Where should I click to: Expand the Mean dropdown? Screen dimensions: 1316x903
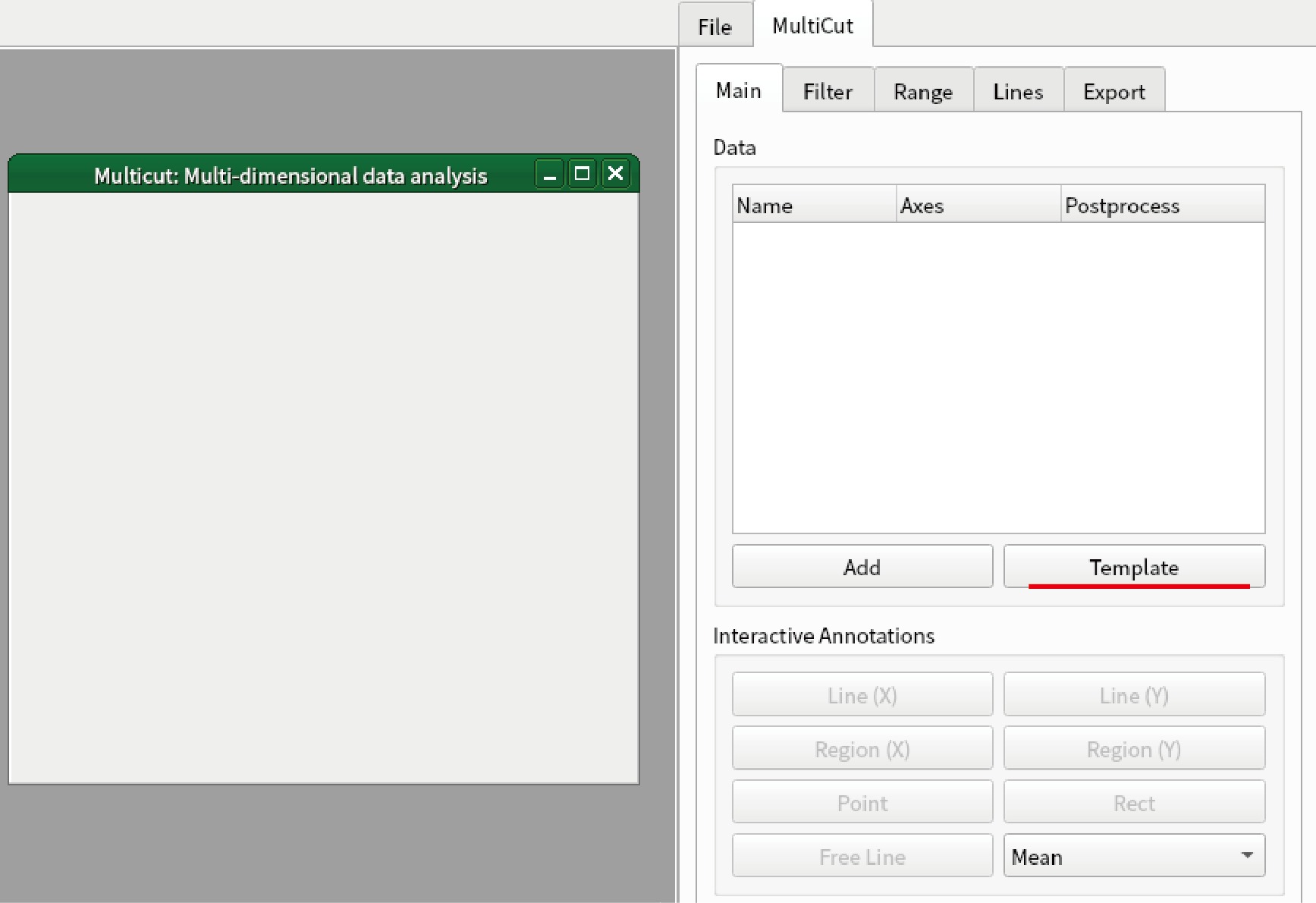pos(1134,857)
